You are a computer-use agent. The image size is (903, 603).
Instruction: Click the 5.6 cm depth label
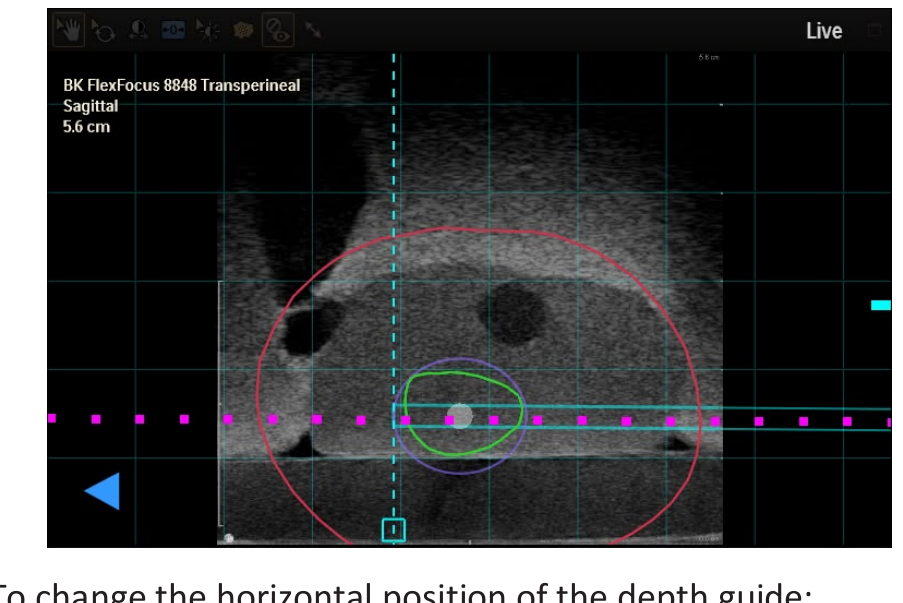coord(86,127)
